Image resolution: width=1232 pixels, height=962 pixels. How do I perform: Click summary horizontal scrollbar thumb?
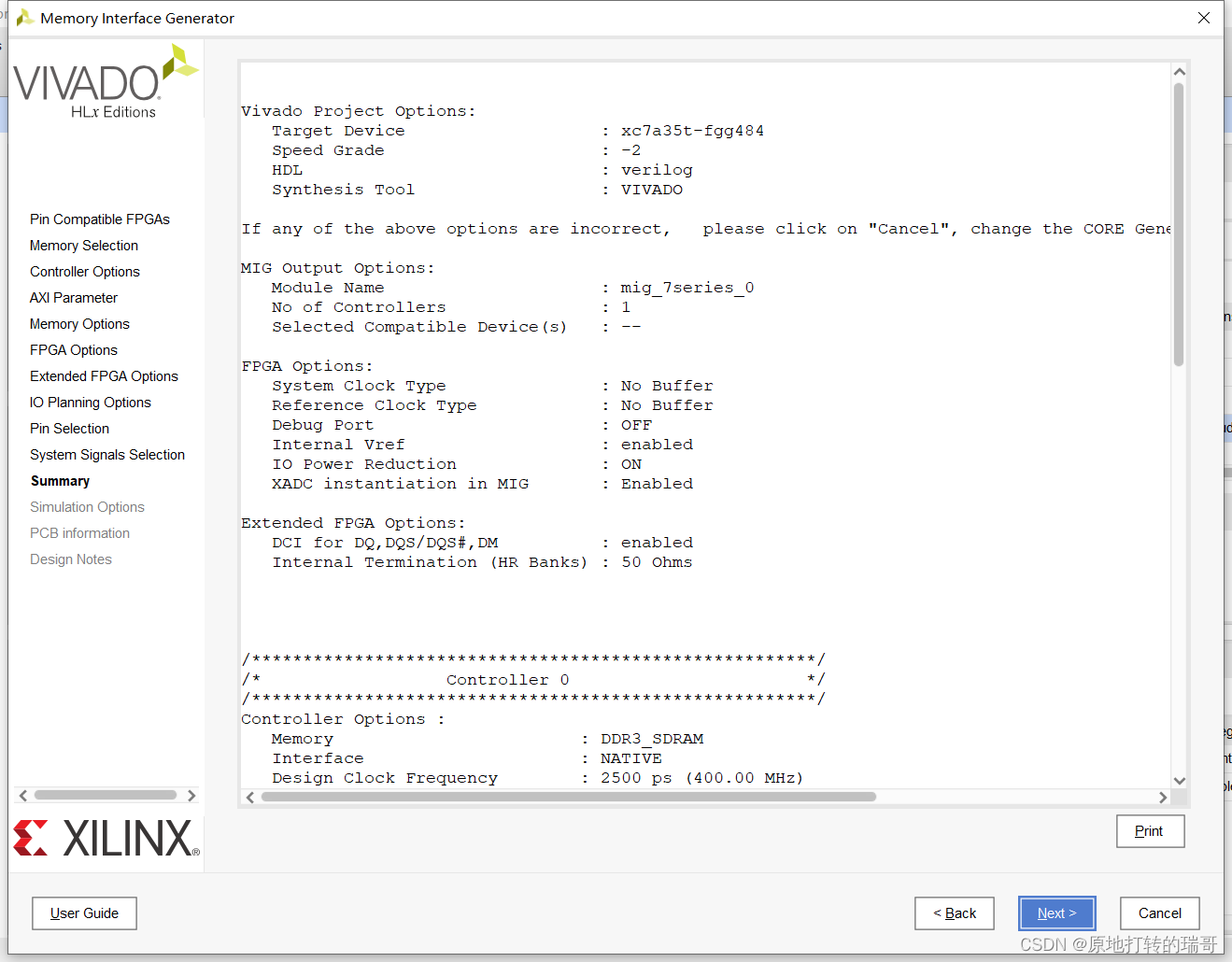tap(569, 798)
